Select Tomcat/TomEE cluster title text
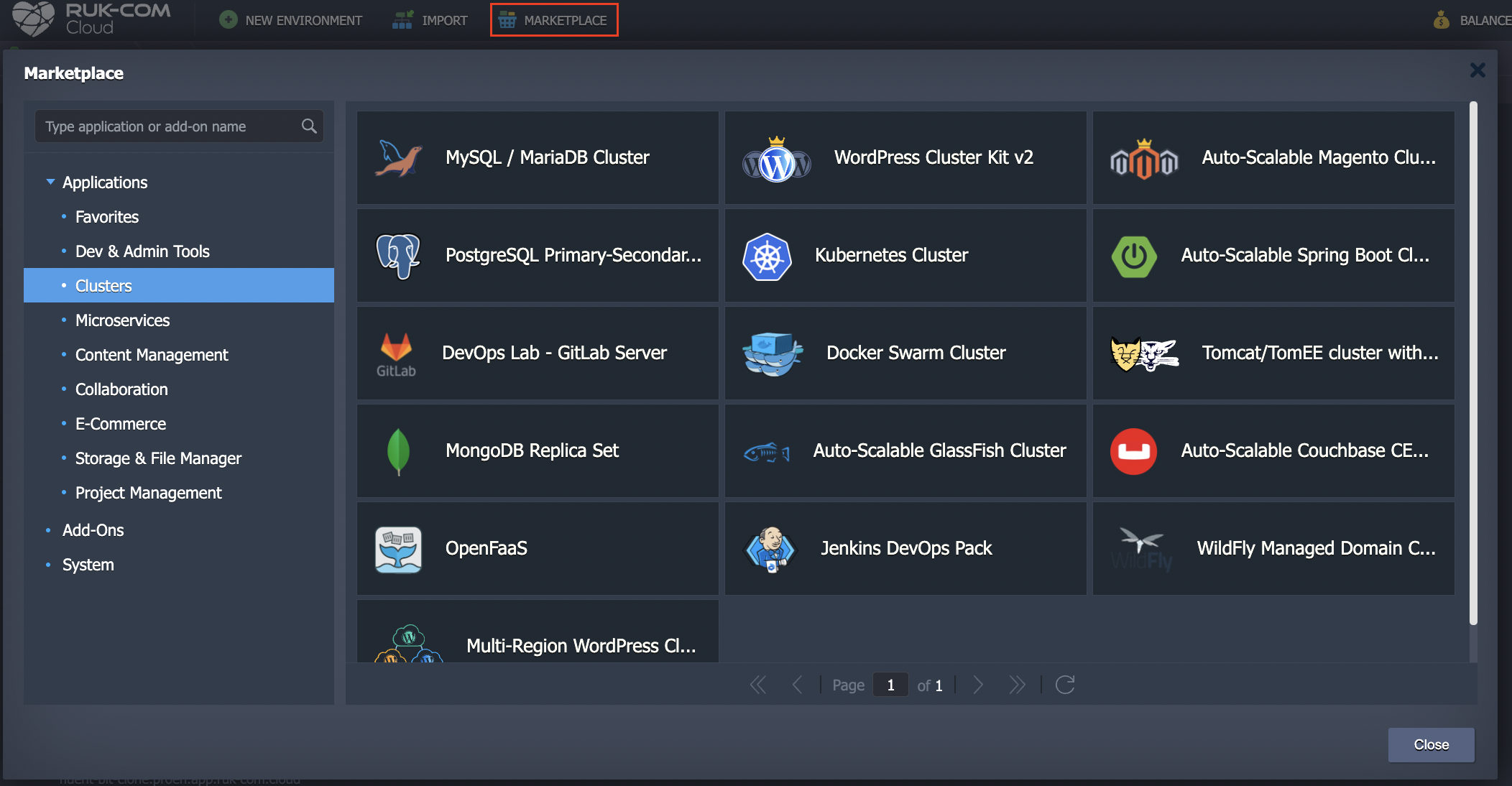 pos(1320,353)
